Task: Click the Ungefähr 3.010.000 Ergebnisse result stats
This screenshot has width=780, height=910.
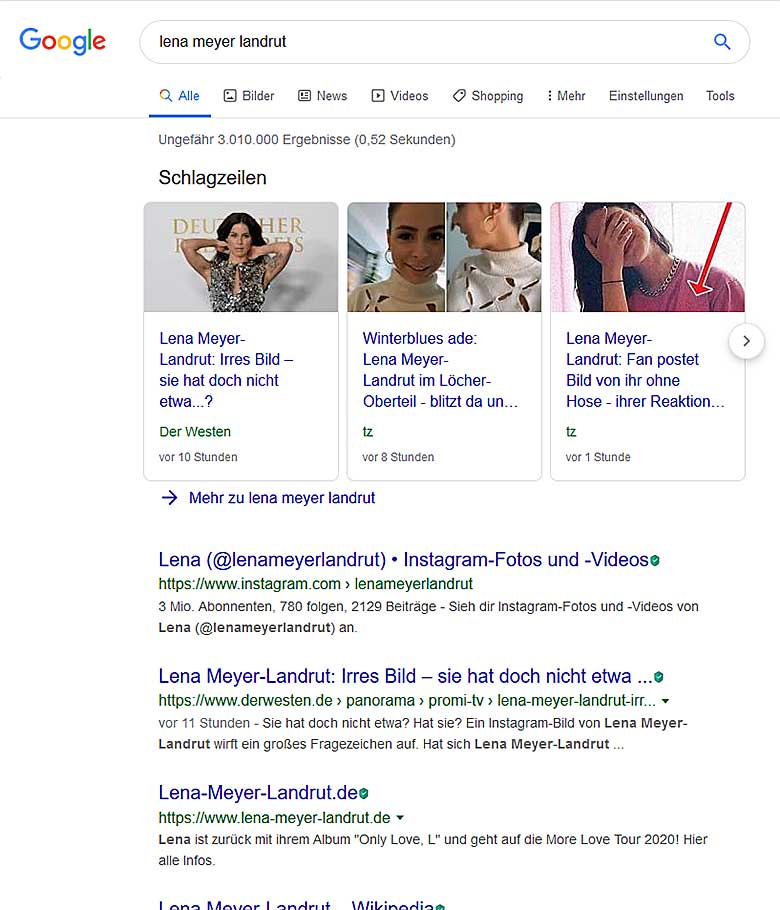Action: click(x=306, y=140)
